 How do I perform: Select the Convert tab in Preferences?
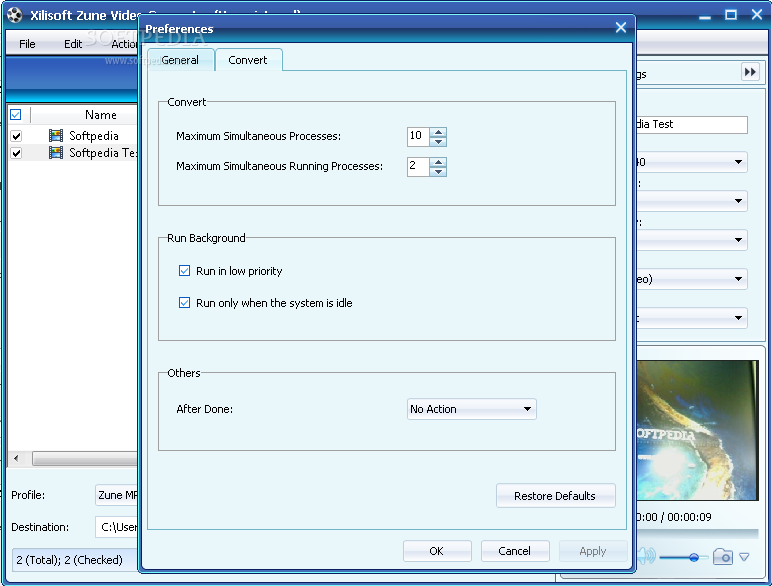click(x=248, y=60)
